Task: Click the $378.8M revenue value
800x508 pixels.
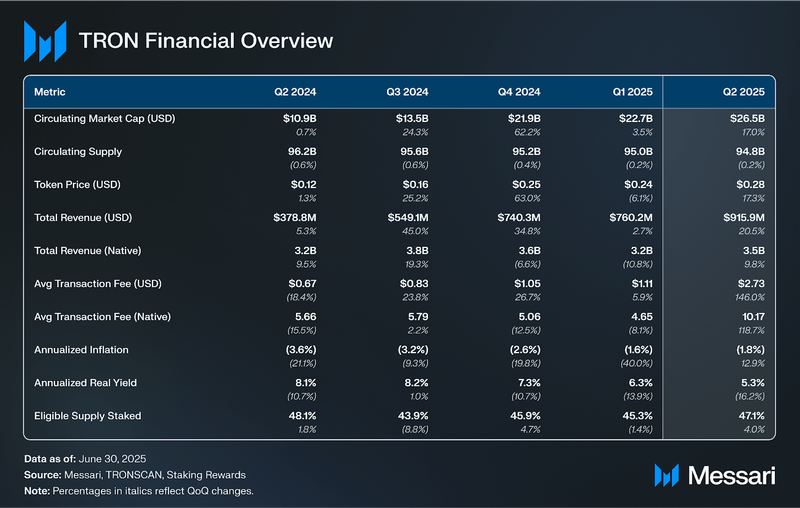Action: point(295,218)
